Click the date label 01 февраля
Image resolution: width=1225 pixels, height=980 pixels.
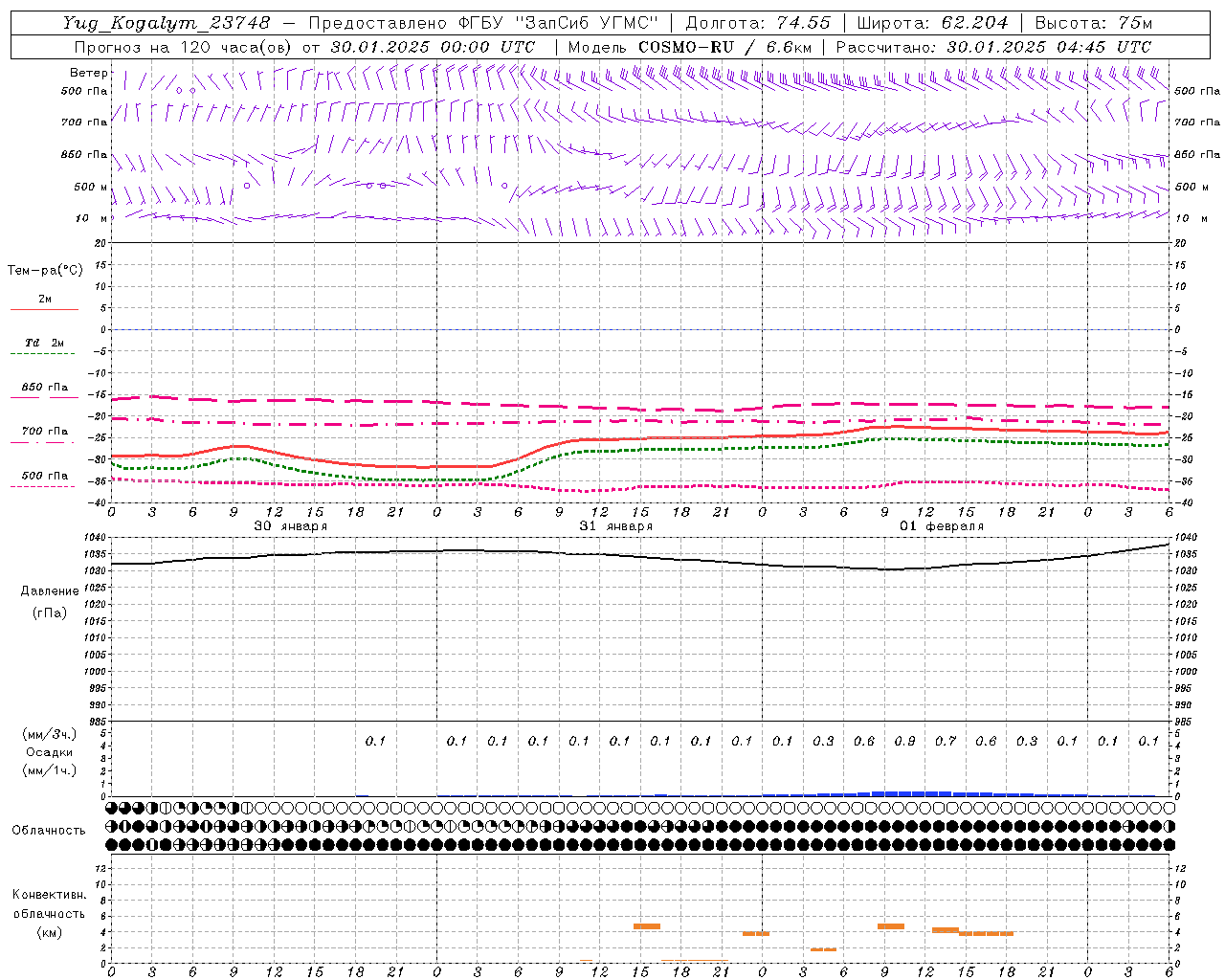[942, 526]
